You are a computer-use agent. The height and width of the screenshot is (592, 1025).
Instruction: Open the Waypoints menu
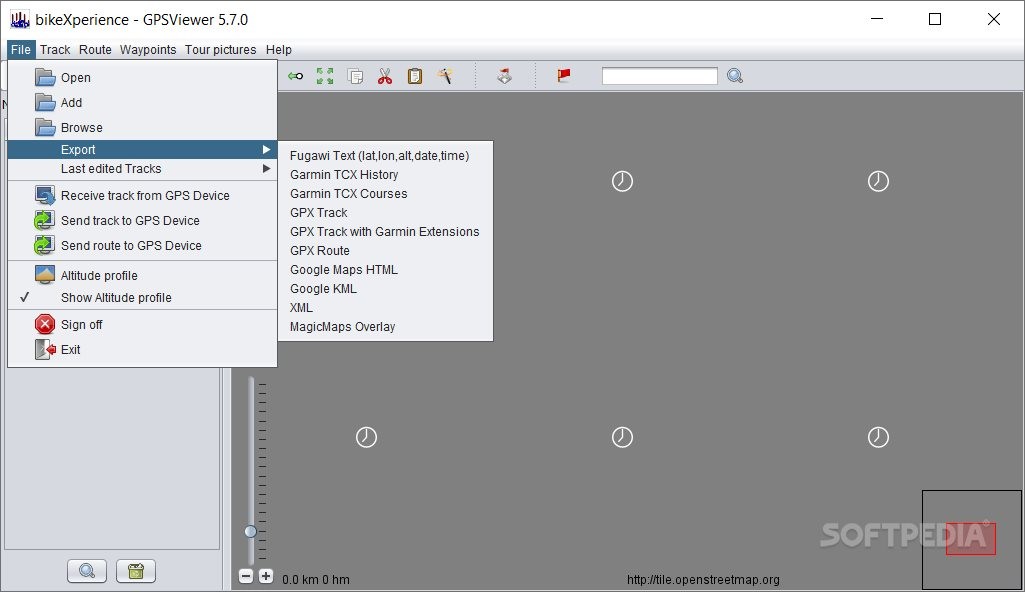(148, 50)
